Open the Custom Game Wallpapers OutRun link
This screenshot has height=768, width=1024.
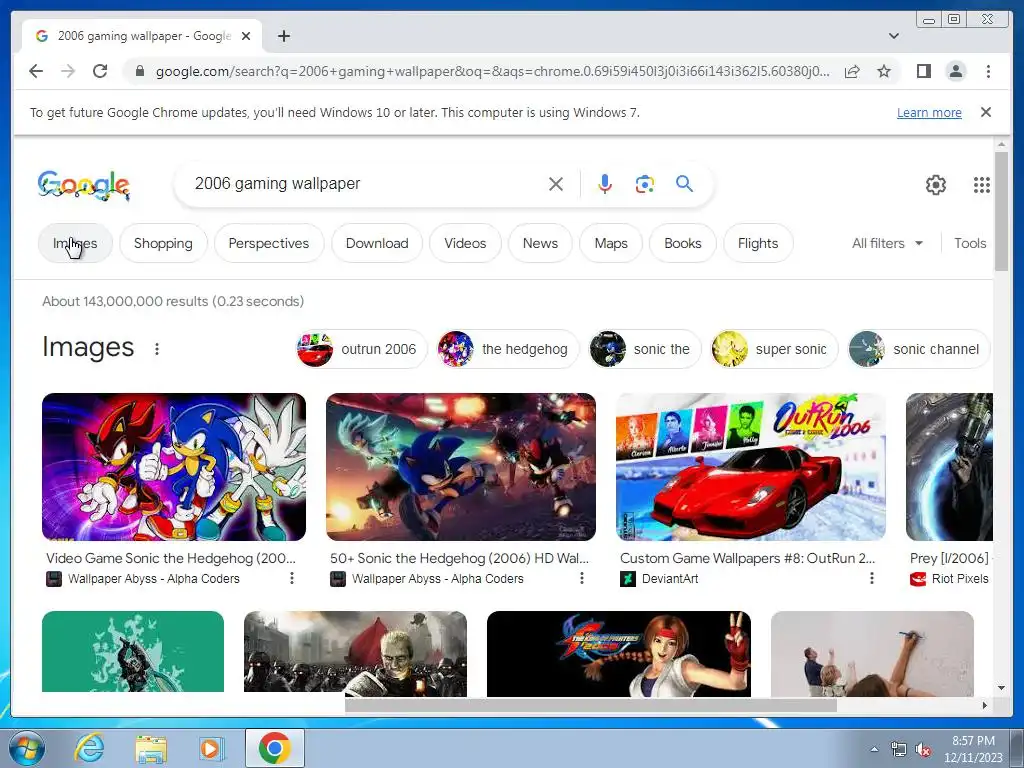click(x=747, y=558)
